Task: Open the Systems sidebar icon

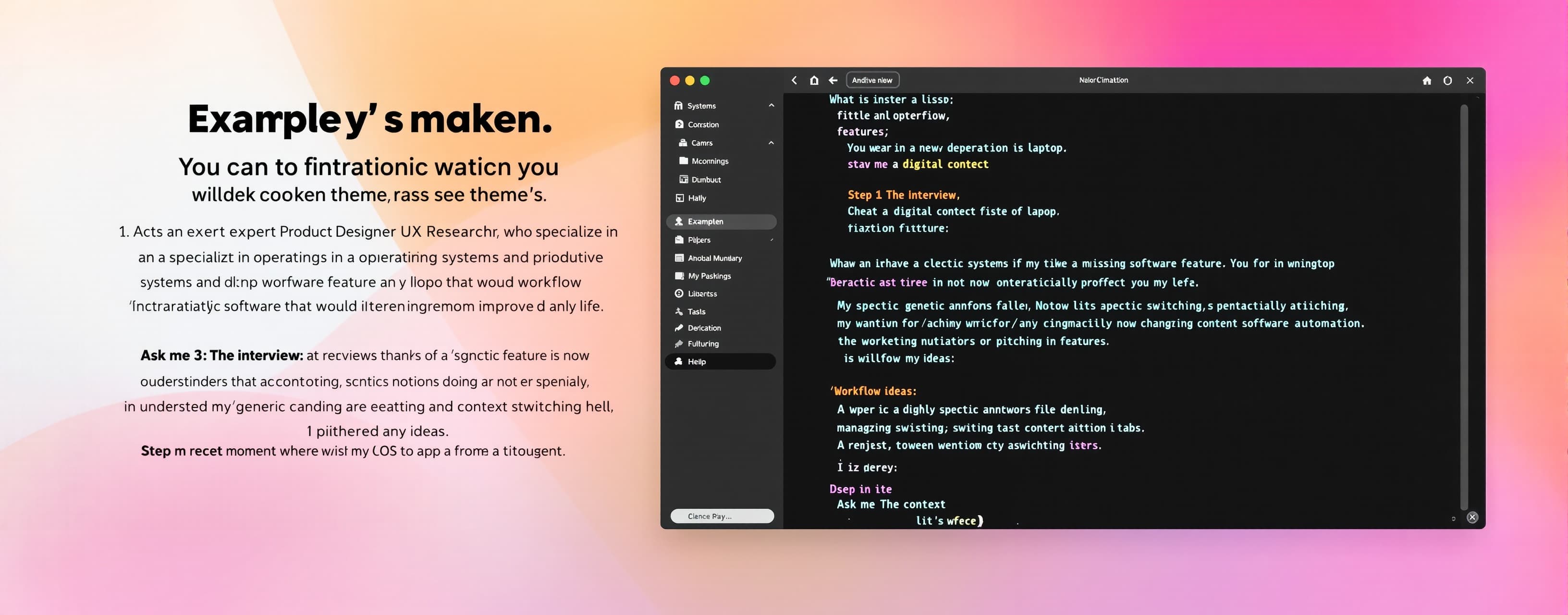Action: [678, 106]
